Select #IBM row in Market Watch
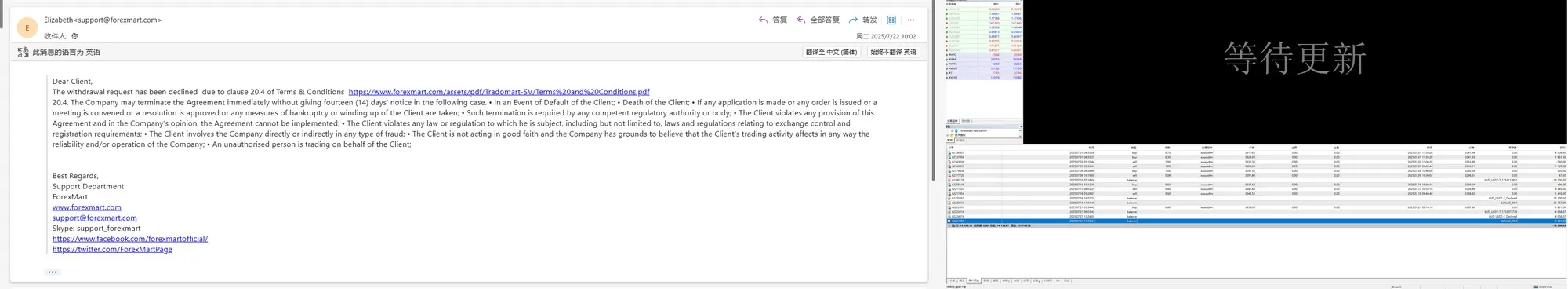1568x289 pixels. [x=983, y=60]
